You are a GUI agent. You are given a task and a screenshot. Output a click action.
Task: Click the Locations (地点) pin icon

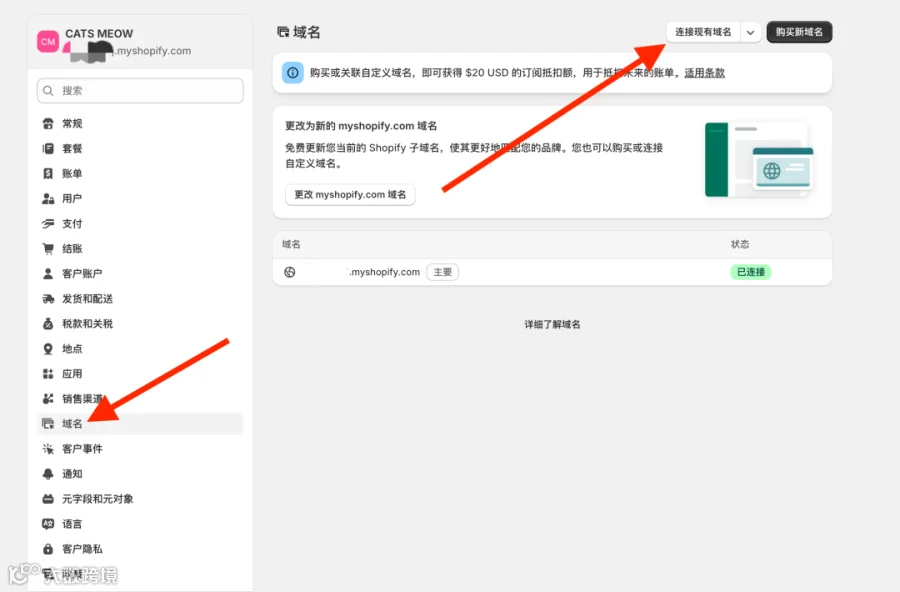click(48, 349)
